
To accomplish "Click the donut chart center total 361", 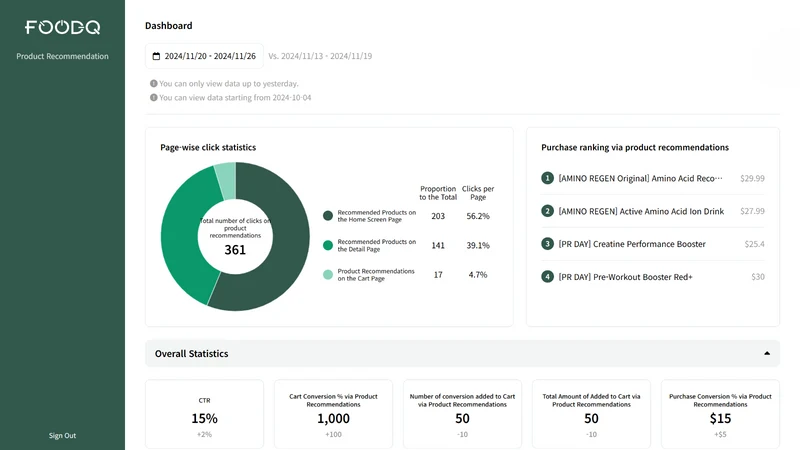I will [235, 249].
